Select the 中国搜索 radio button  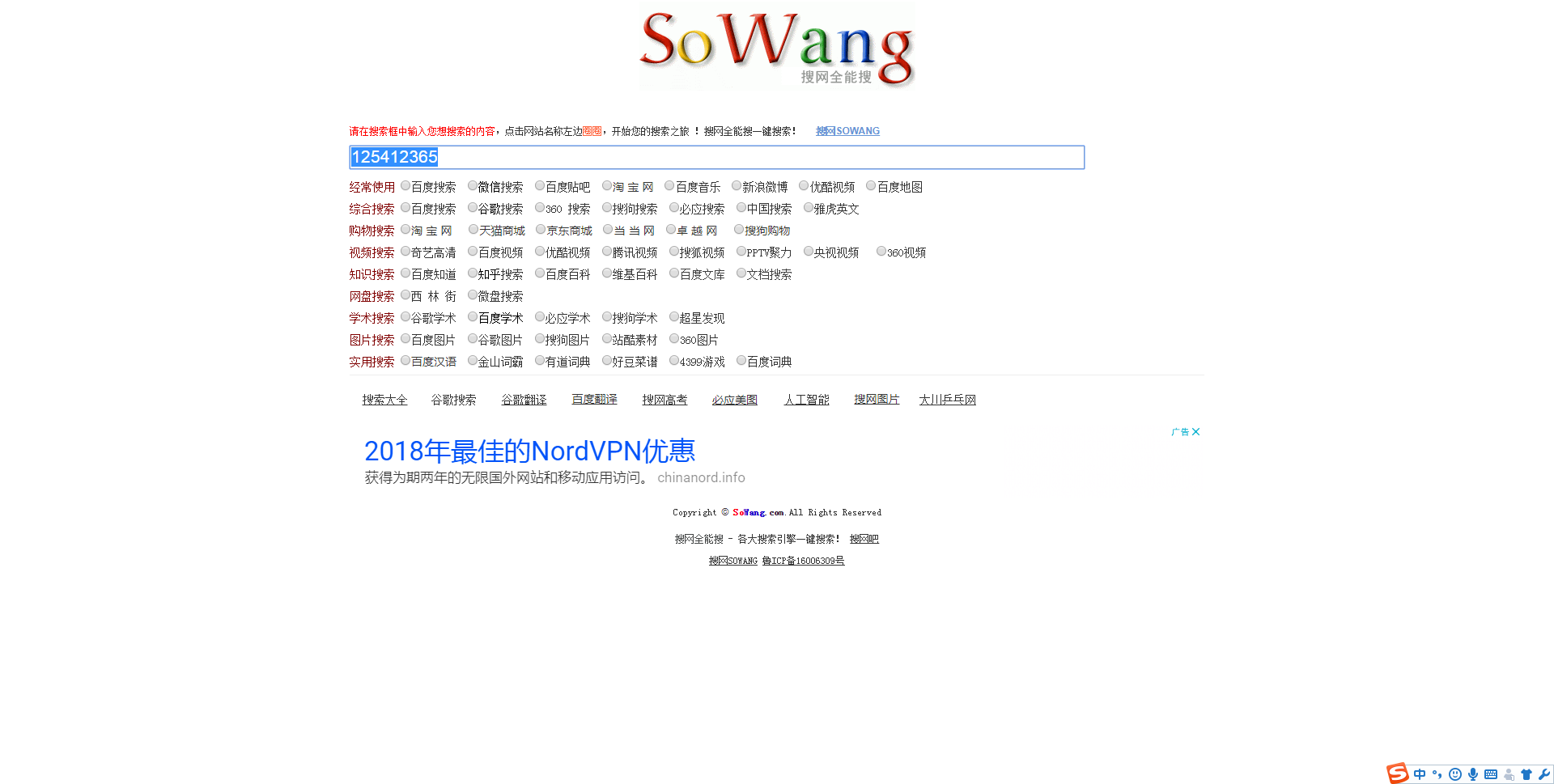pos(741,208)
